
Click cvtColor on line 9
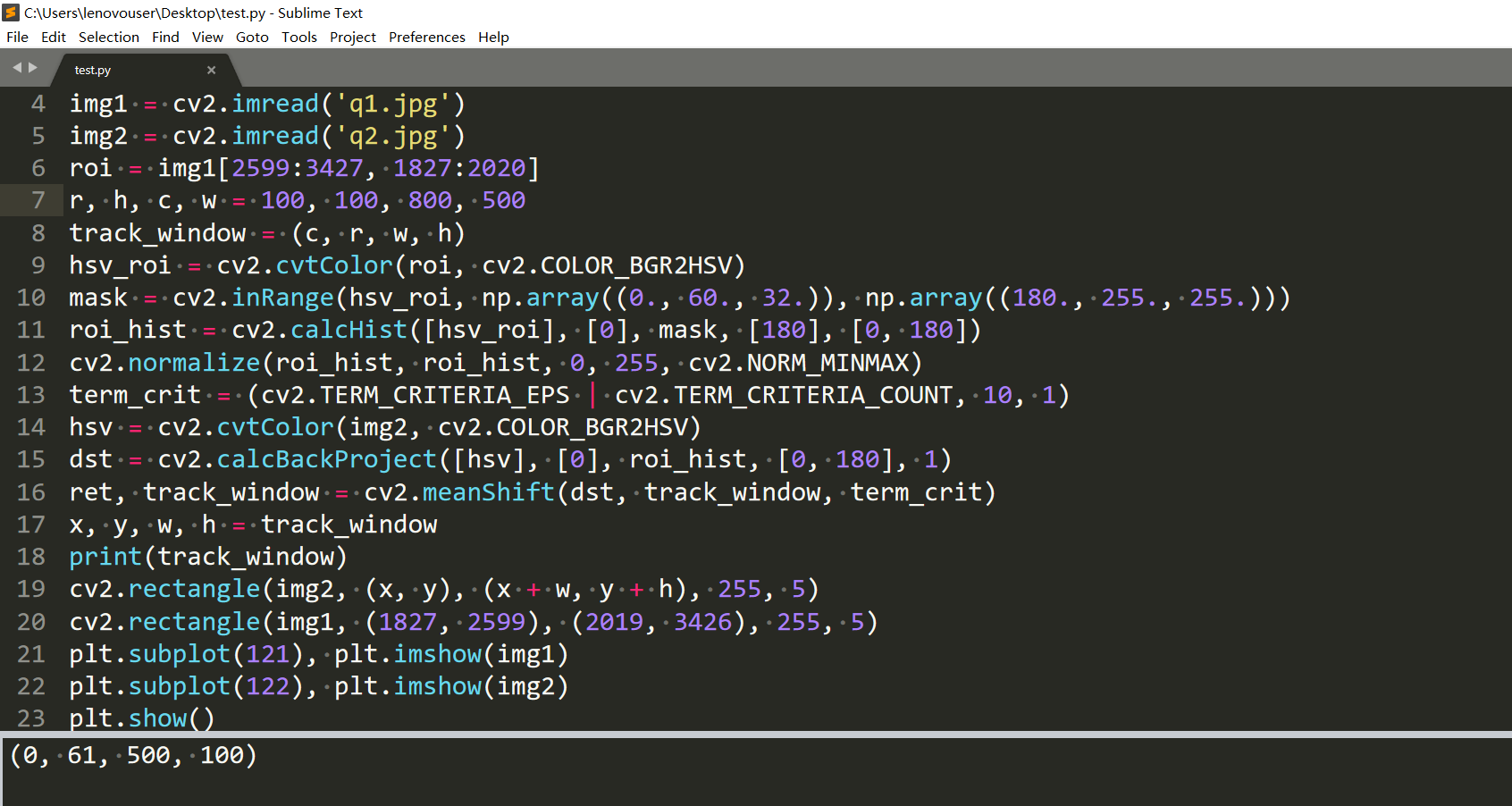334,265
